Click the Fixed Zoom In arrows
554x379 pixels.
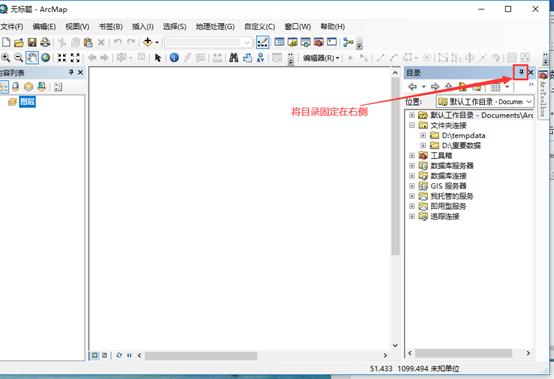(x=62, y=58)
